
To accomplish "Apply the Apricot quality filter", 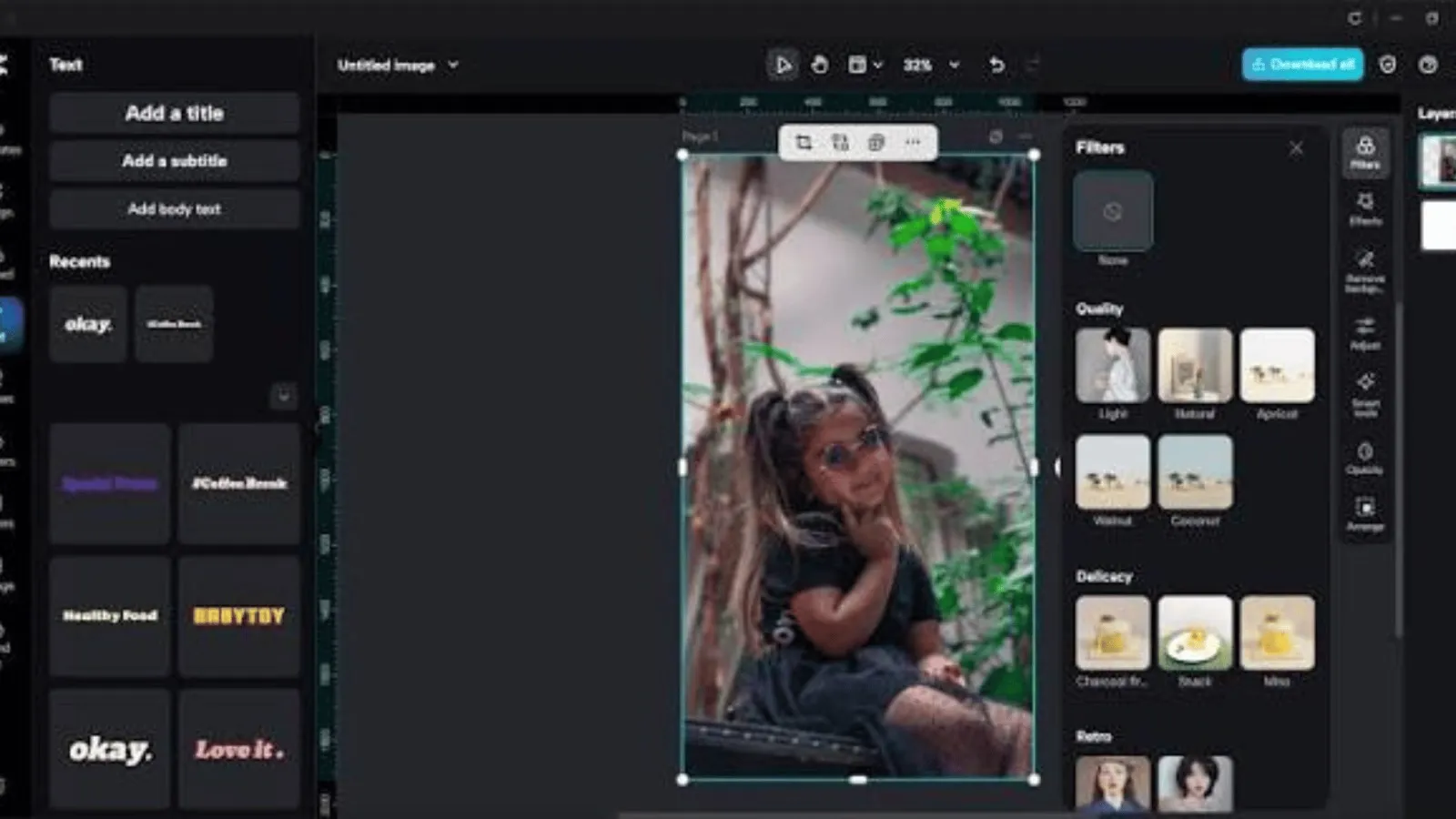I will [x=1277, y=366].
